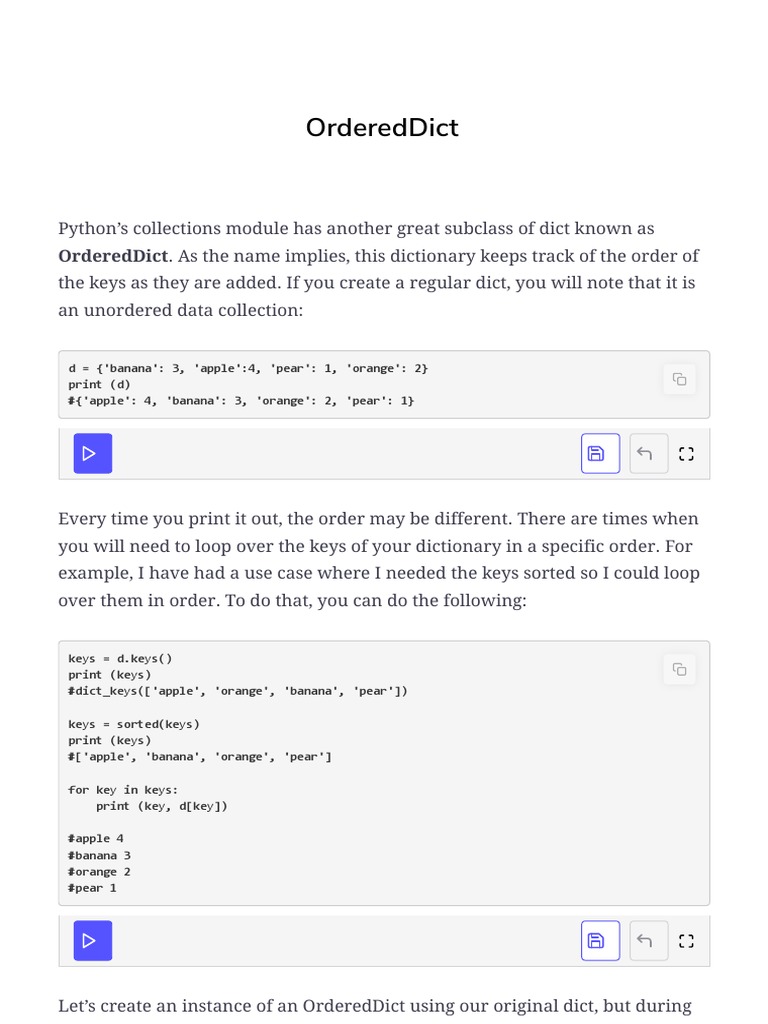Copy the sorted keys code snippet
The image size is (768, 1024).
680,669
